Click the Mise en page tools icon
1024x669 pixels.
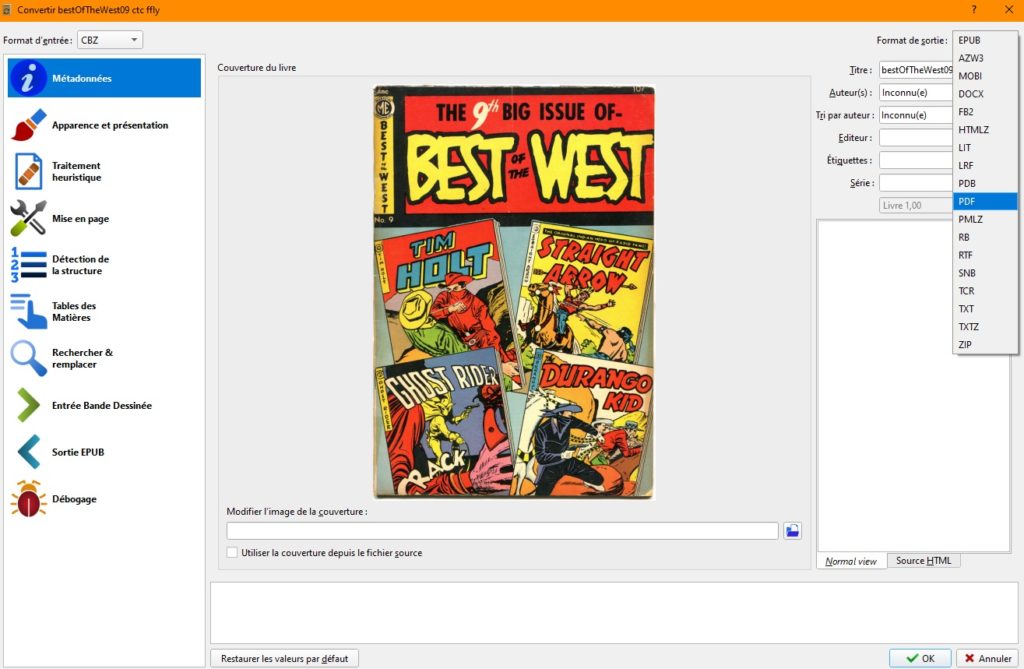click(x=29, y=218)
